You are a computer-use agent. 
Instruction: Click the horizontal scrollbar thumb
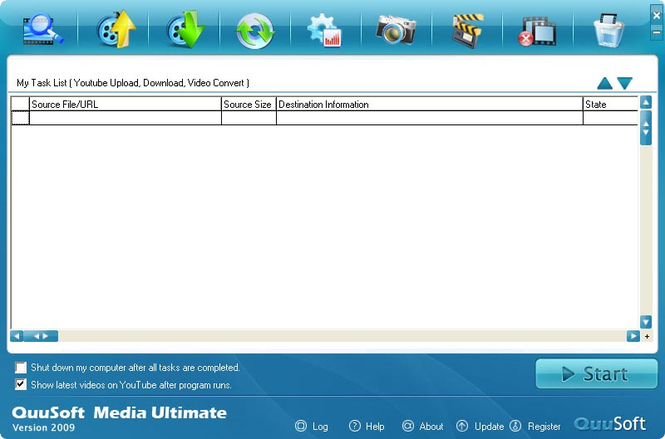pyautogui.click(x=41, y=336)
